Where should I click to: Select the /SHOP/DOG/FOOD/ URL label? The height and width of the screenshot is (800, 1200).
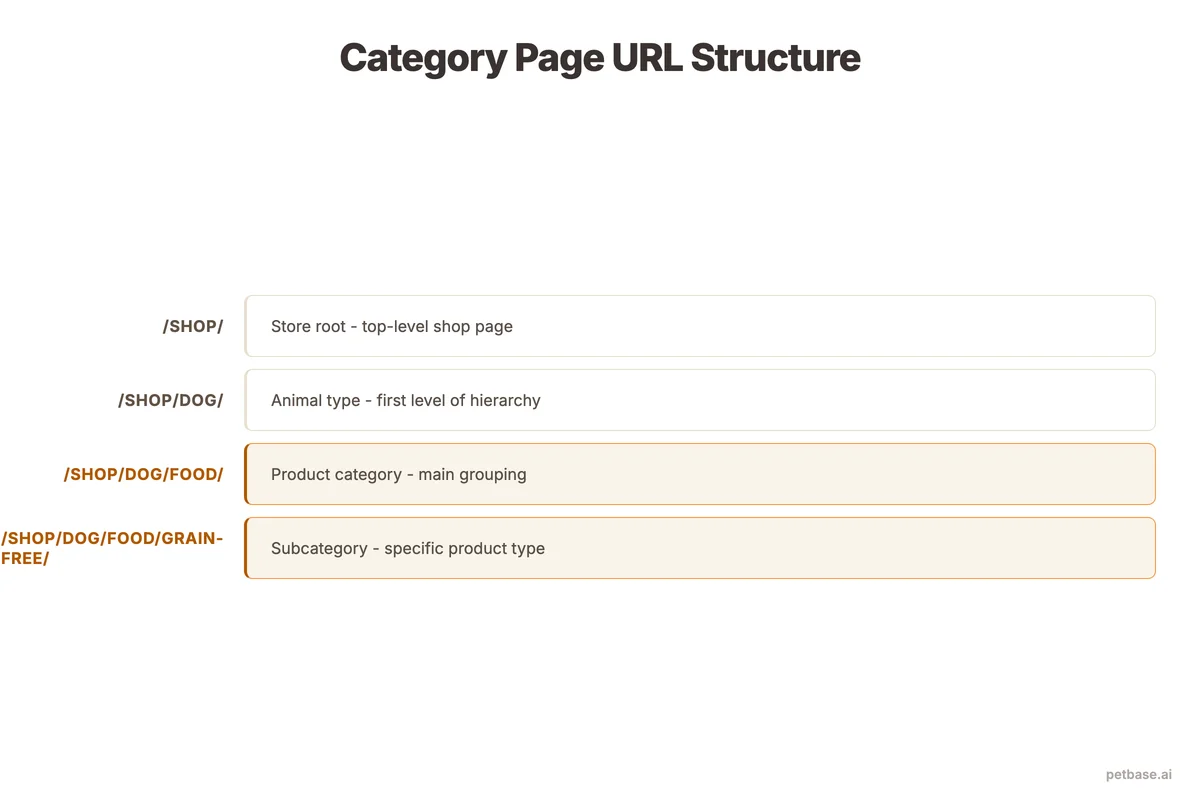pyautogui.click(x=143, y=474)
